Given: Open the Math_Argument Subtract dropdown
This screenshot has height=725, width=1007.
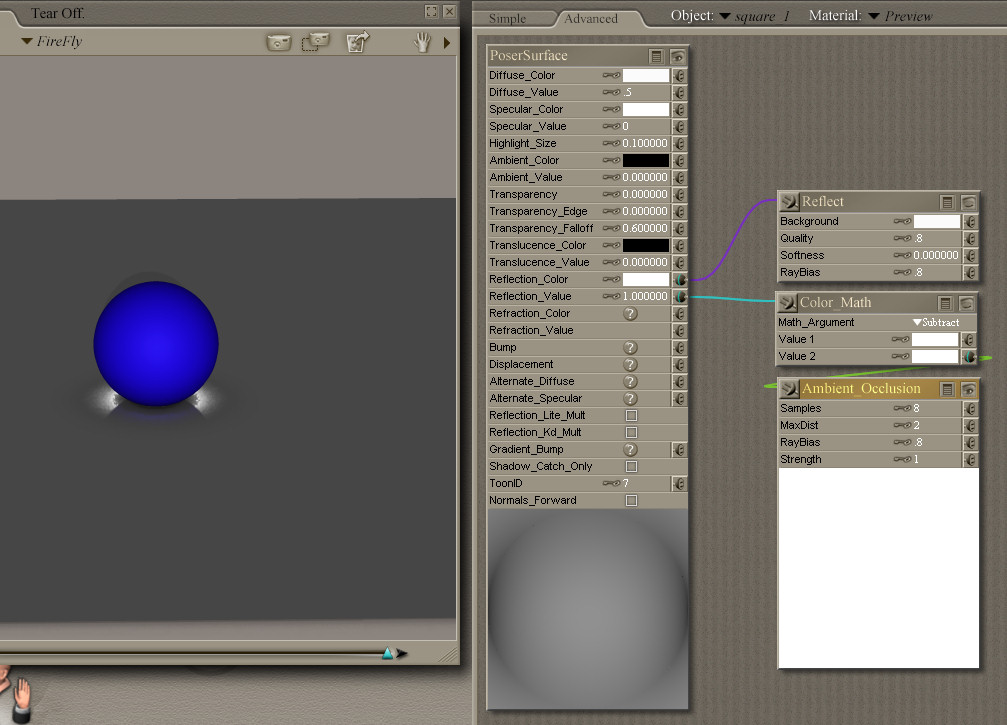Looking at the screenshot, I should (x=936, y=323).
